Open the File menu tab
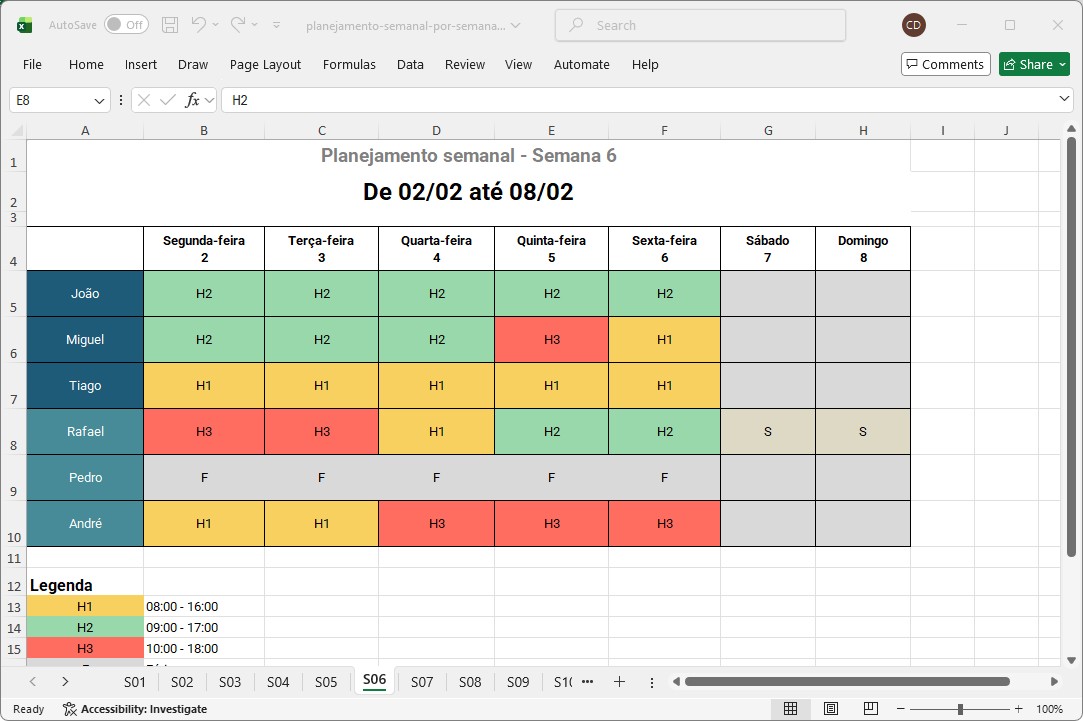Screen dimensions: 1083x721 [32, 64]
